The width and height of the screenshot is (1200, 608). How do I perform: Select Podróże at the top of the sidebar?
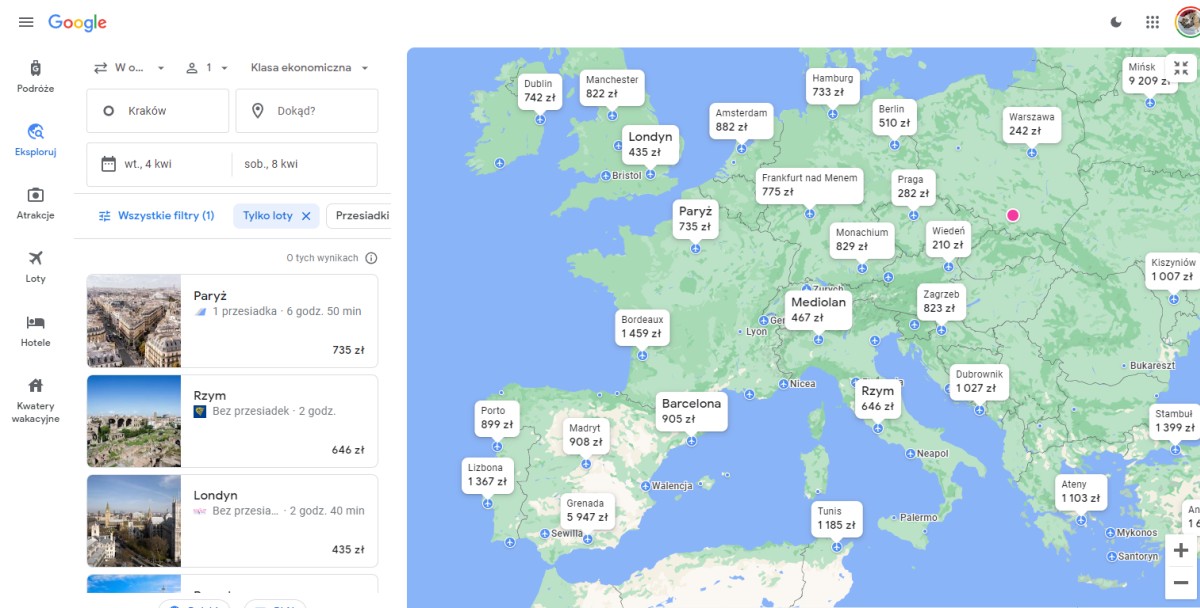point(35,75)
